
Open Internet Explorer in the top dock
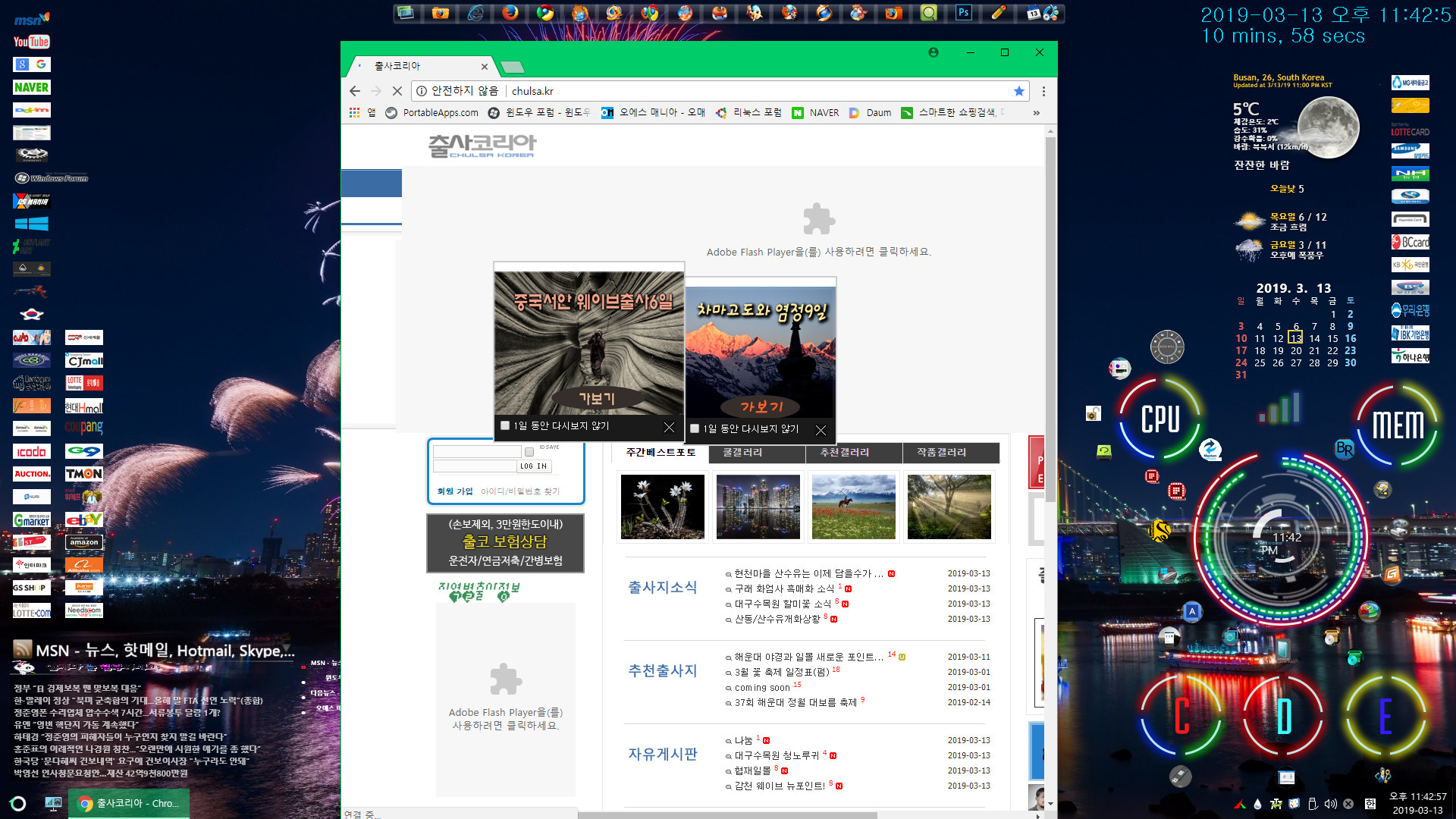tap(475, 13)
